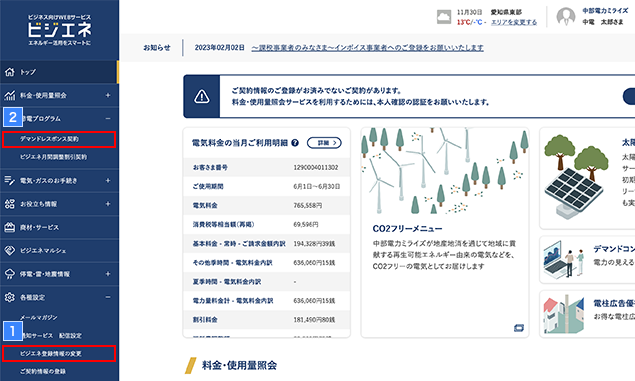Screen dimensions: 635x381
Task: Click the list-edit icon beside 電気・ガスのお手続き
Action: (10, 181)
